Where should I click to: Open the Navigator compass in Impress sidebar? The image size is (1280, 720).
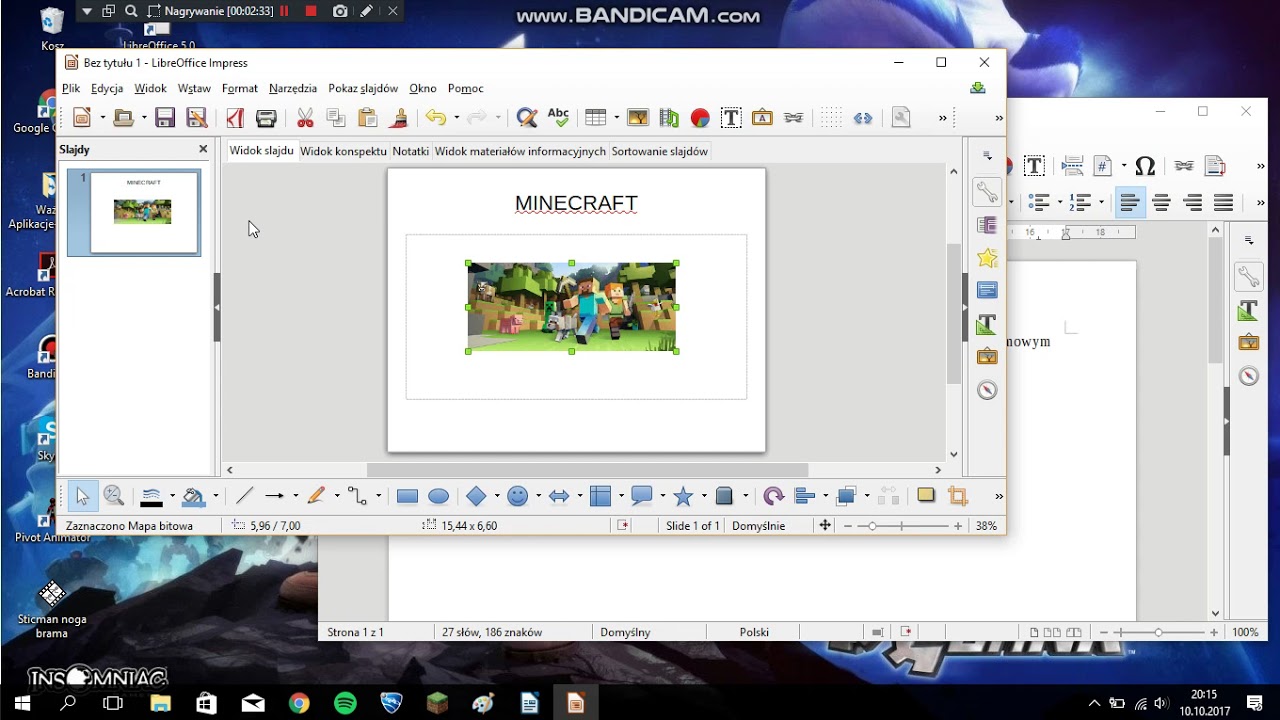point(987,390)
